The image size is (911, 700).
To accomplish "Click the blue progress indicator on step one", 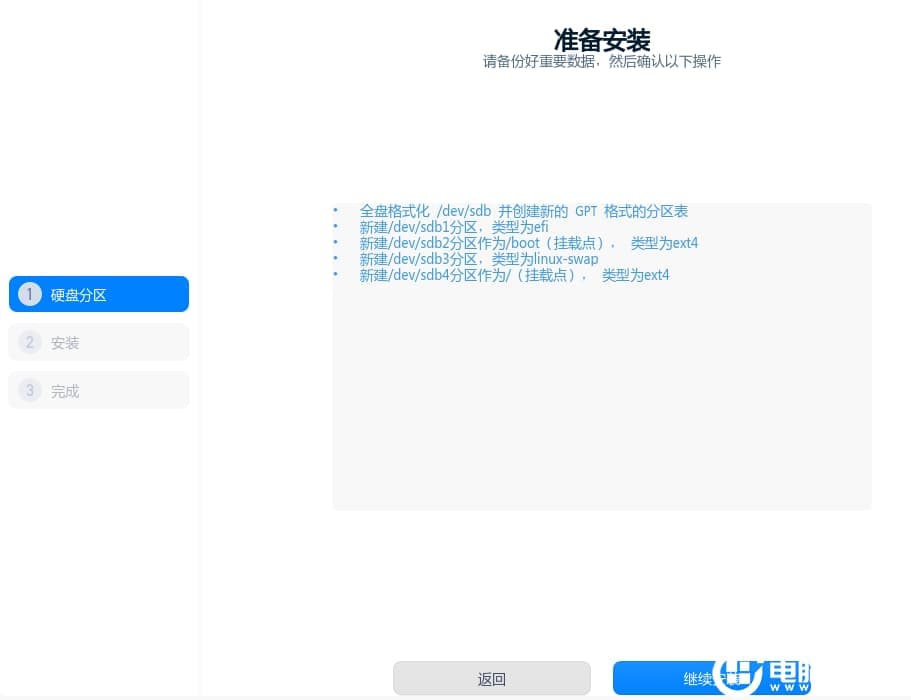I will point(30,294).
